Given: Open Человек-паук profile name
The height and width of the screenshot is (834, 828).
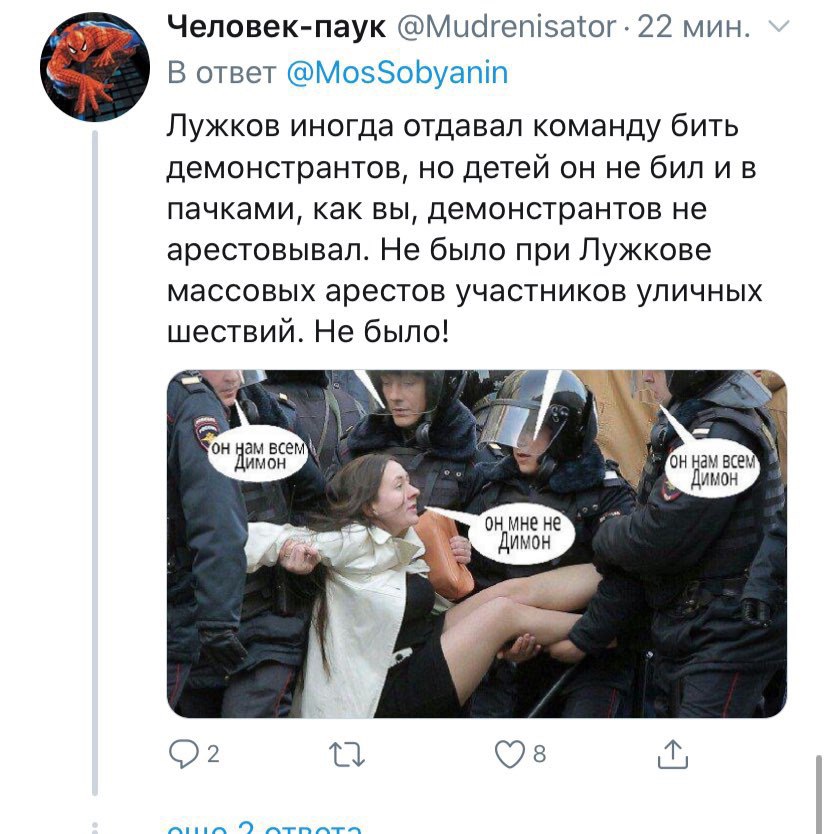Looking at the screenshot, I should click(277, 26).
